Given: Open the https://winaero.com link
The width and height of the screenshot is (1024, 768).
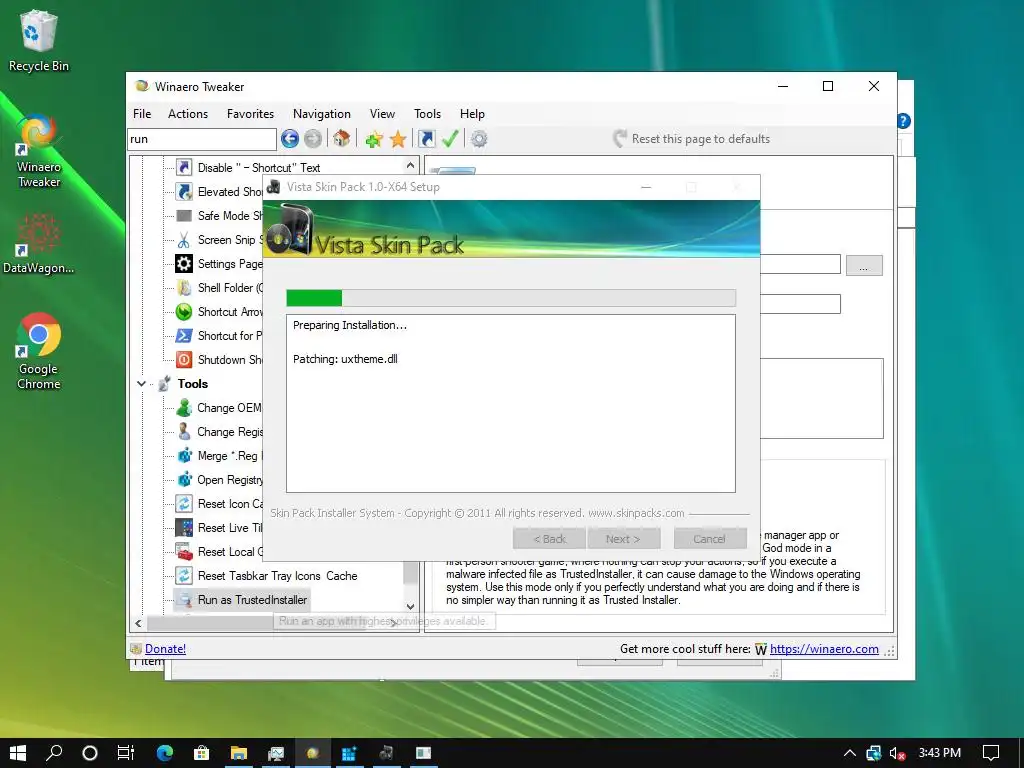Looking at the screenshot, I should tap(824, 648).
